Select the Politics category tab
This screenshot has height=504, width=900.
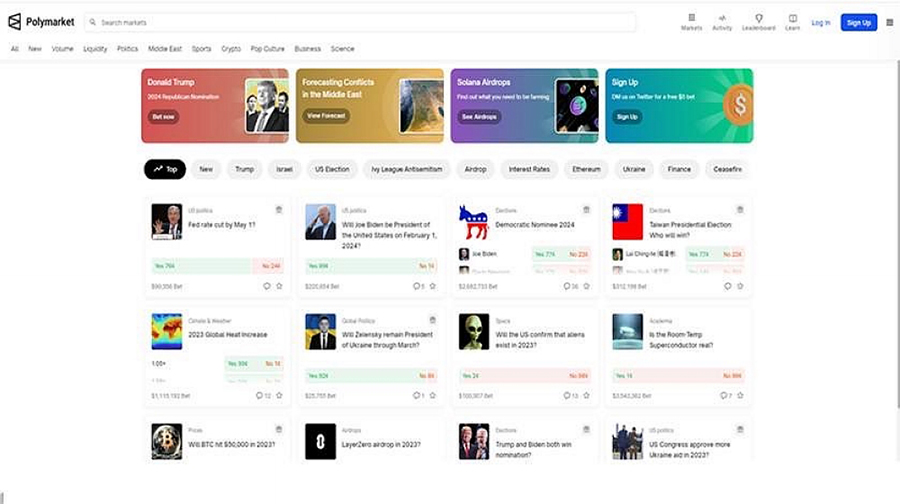click(x=127, y=48)
